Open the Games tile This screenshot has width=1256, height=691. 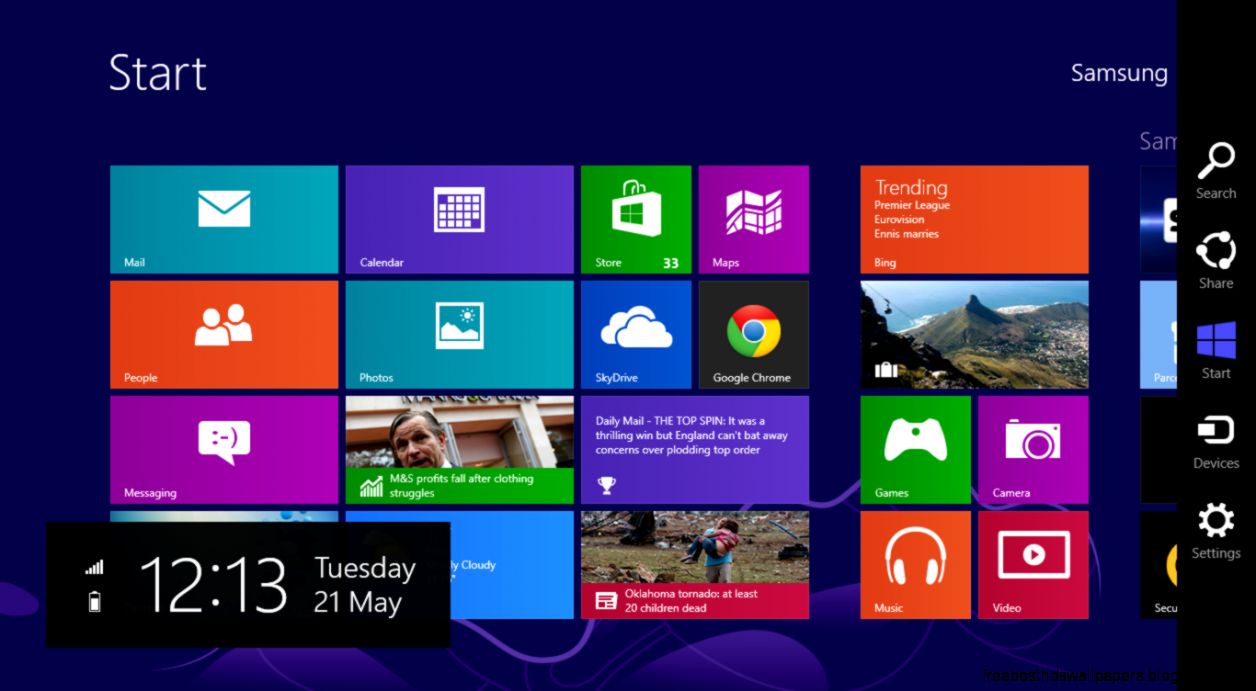[x=915, y=449]
